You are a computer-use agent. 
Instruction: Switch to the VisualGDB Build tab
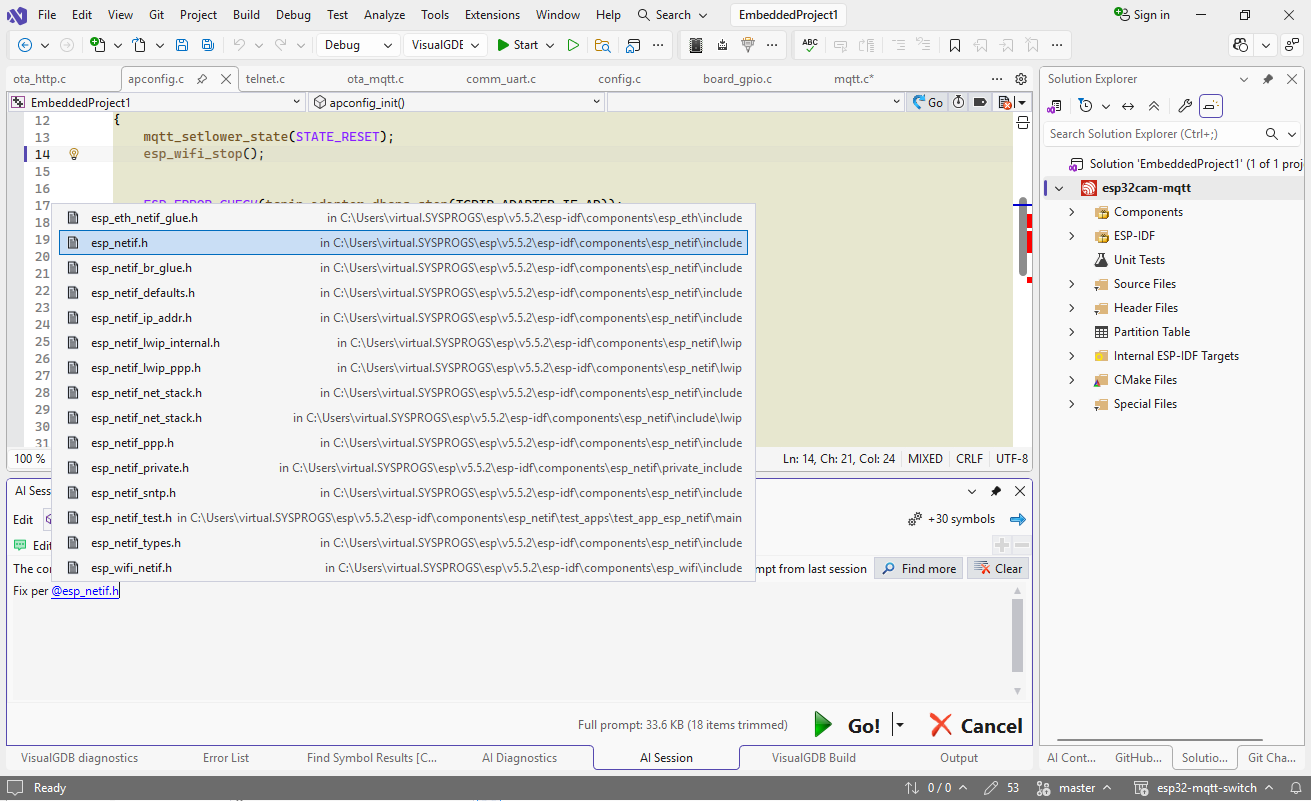(x=813, y=758)
